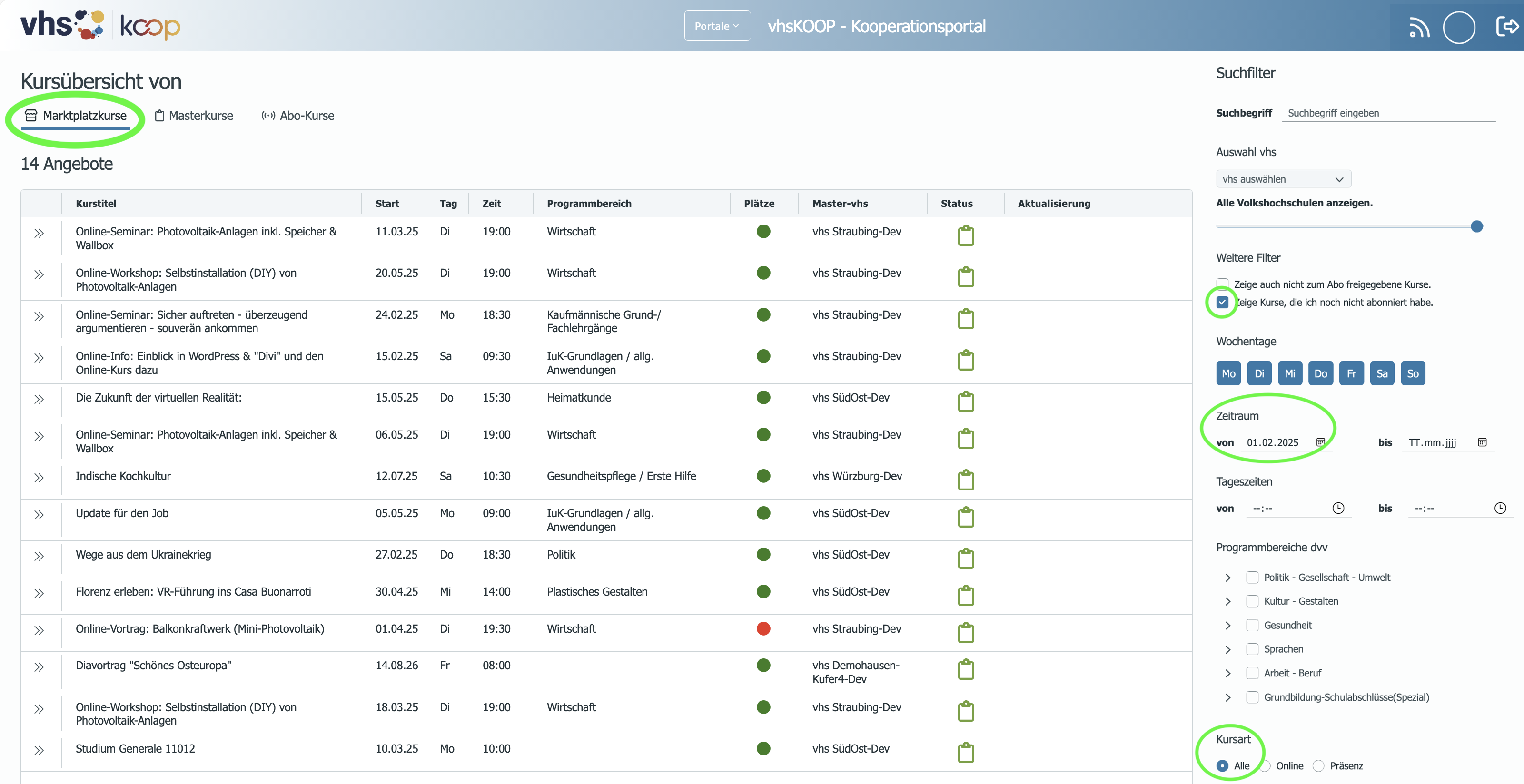Click the RSS feed icon in header
1524x784 pixels.
tap(1419, 27)
